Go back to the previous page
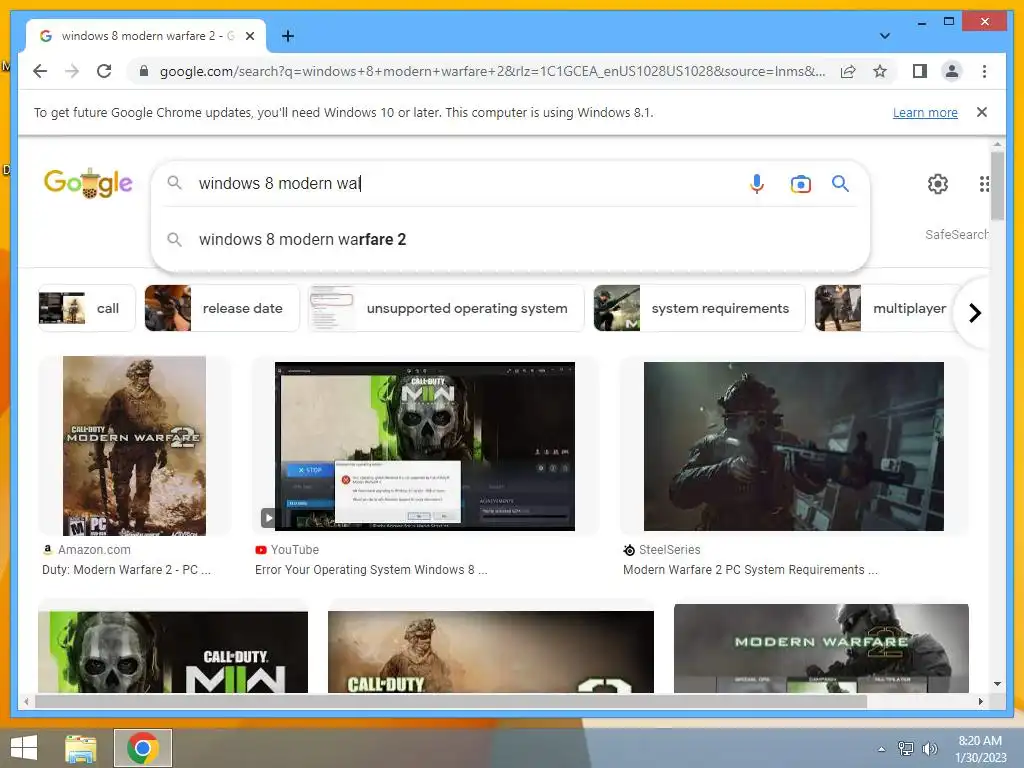This screenshot has width=1024, height=768. coord(40,71)
